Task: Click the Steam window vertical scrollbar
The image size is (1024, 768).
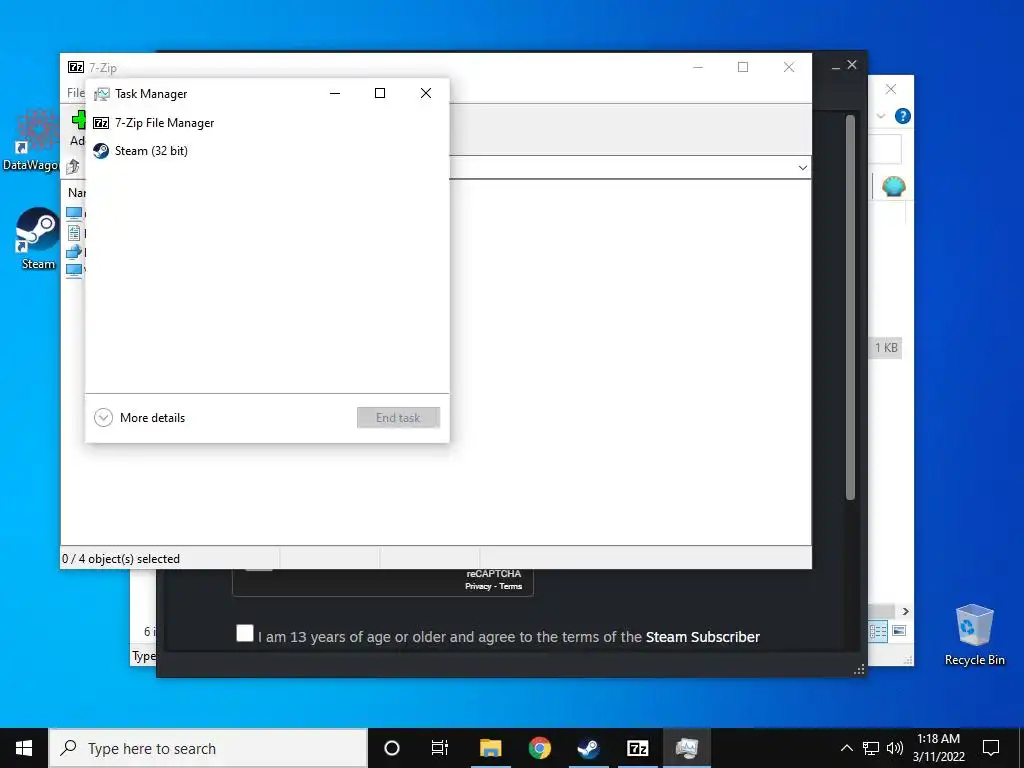Action: click(850, 307)
